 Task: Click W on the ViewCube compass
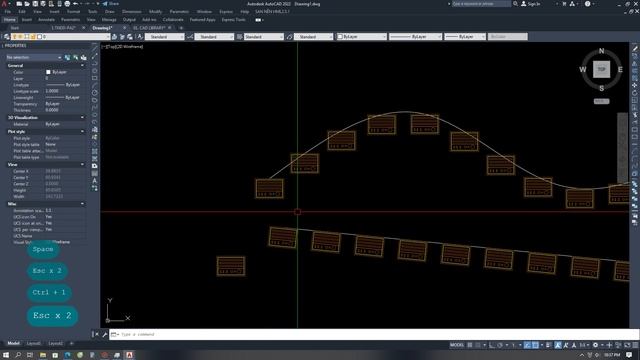click(x=582, y=70)
